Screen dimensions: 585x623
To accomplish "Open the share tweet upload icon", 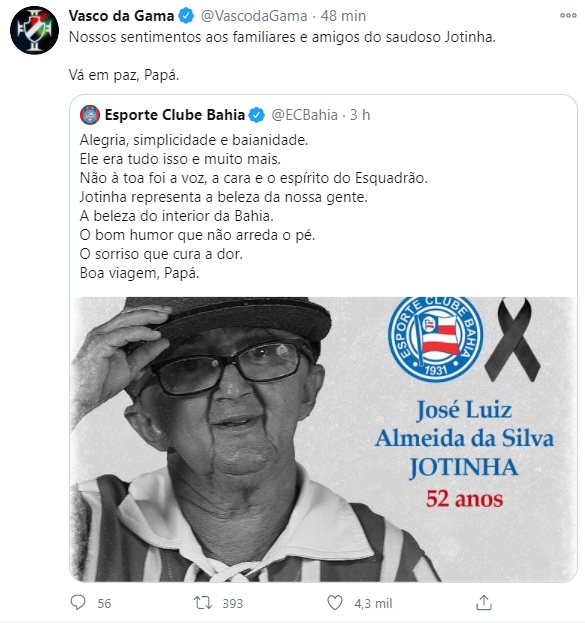I will [x=484, y=602].
